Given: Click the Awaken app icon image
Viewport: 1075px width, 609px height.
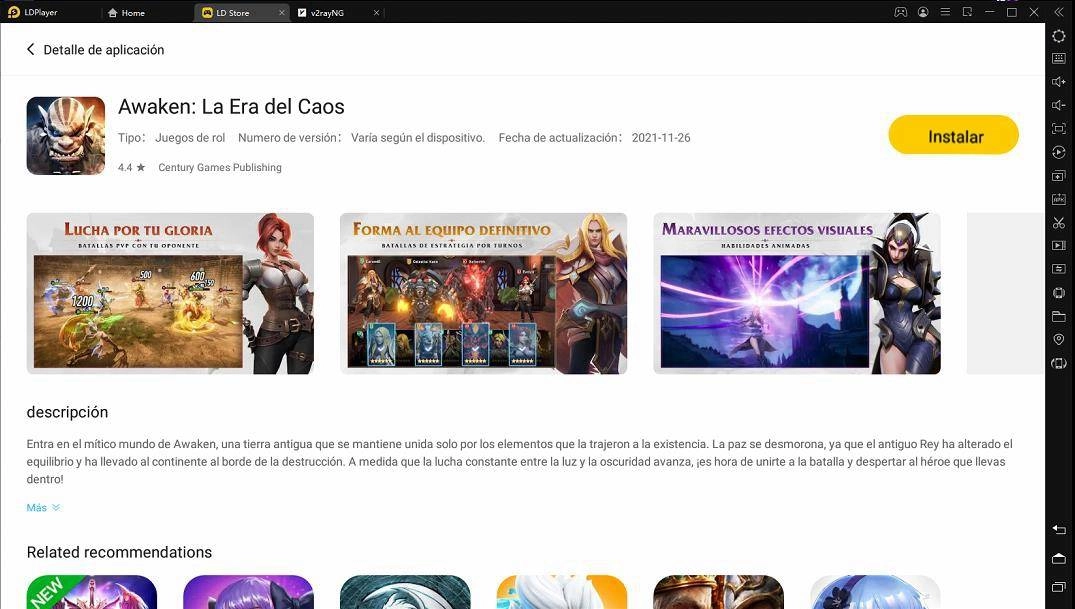Looking at the screenshot, I should click(x=66, y=136).
